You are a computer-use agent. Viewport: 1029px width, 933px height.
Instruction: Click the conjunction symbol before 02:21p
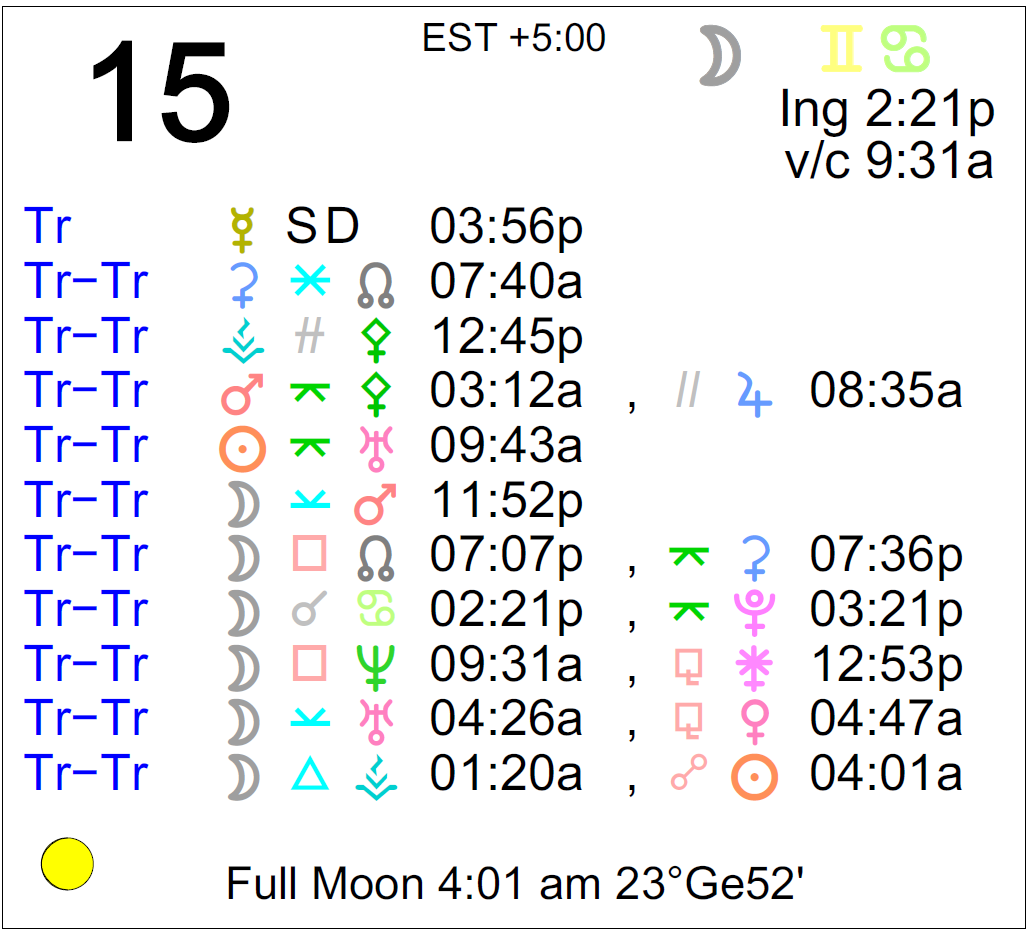(309, 610)
